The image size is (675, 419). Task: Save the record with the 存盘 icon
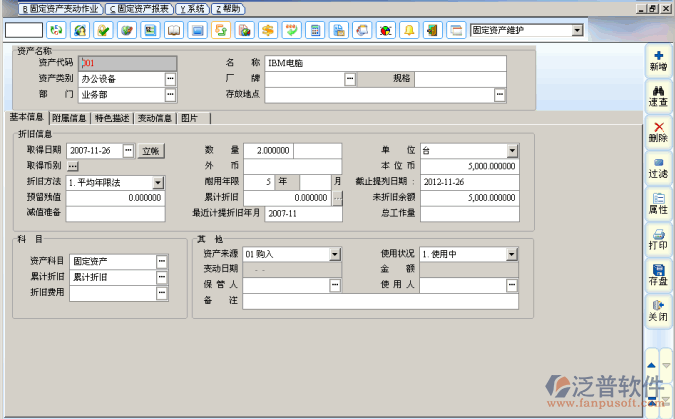tap(658, 274)
